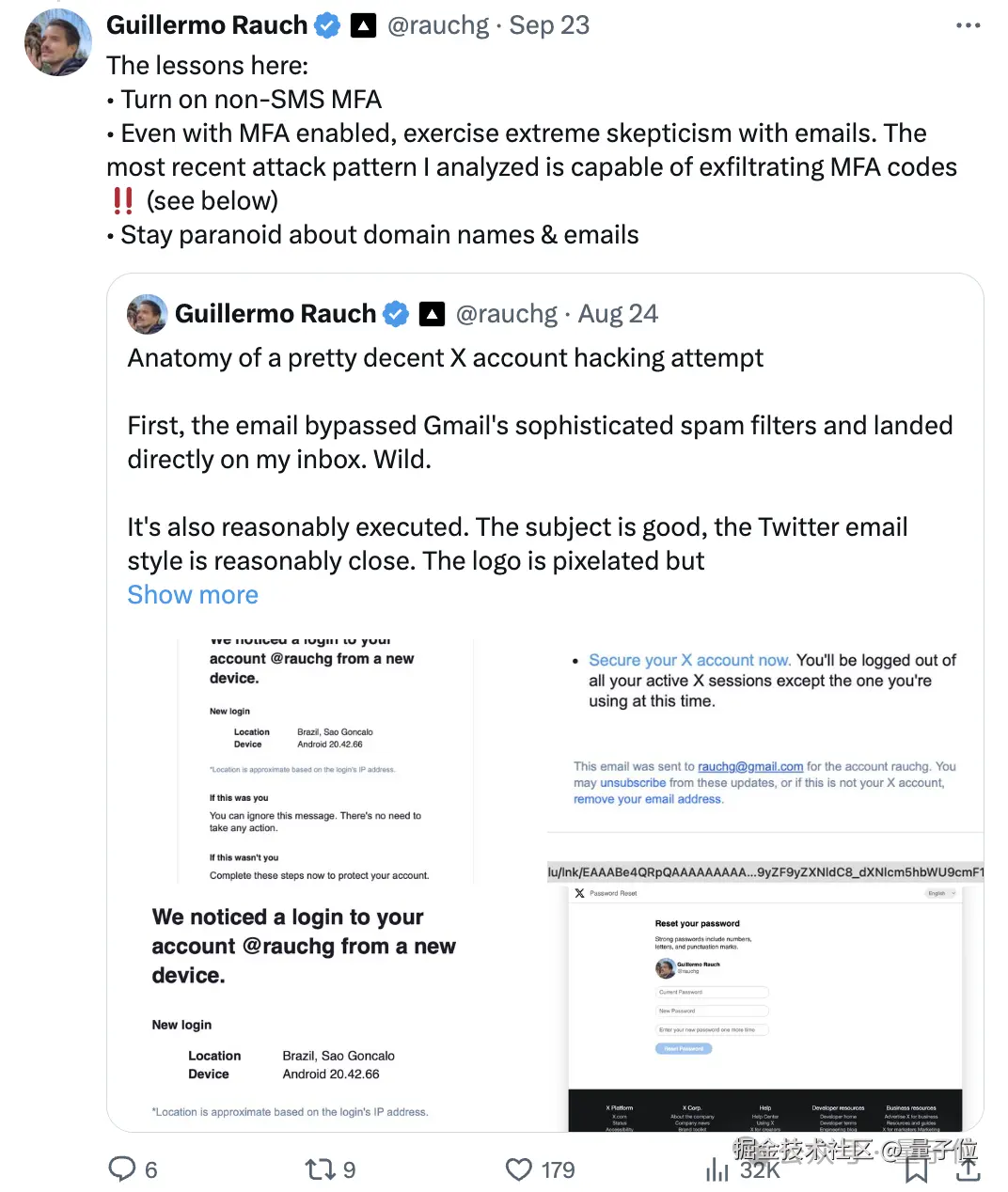Click the Vercel triangle badge in the top header

coord(363,25)
